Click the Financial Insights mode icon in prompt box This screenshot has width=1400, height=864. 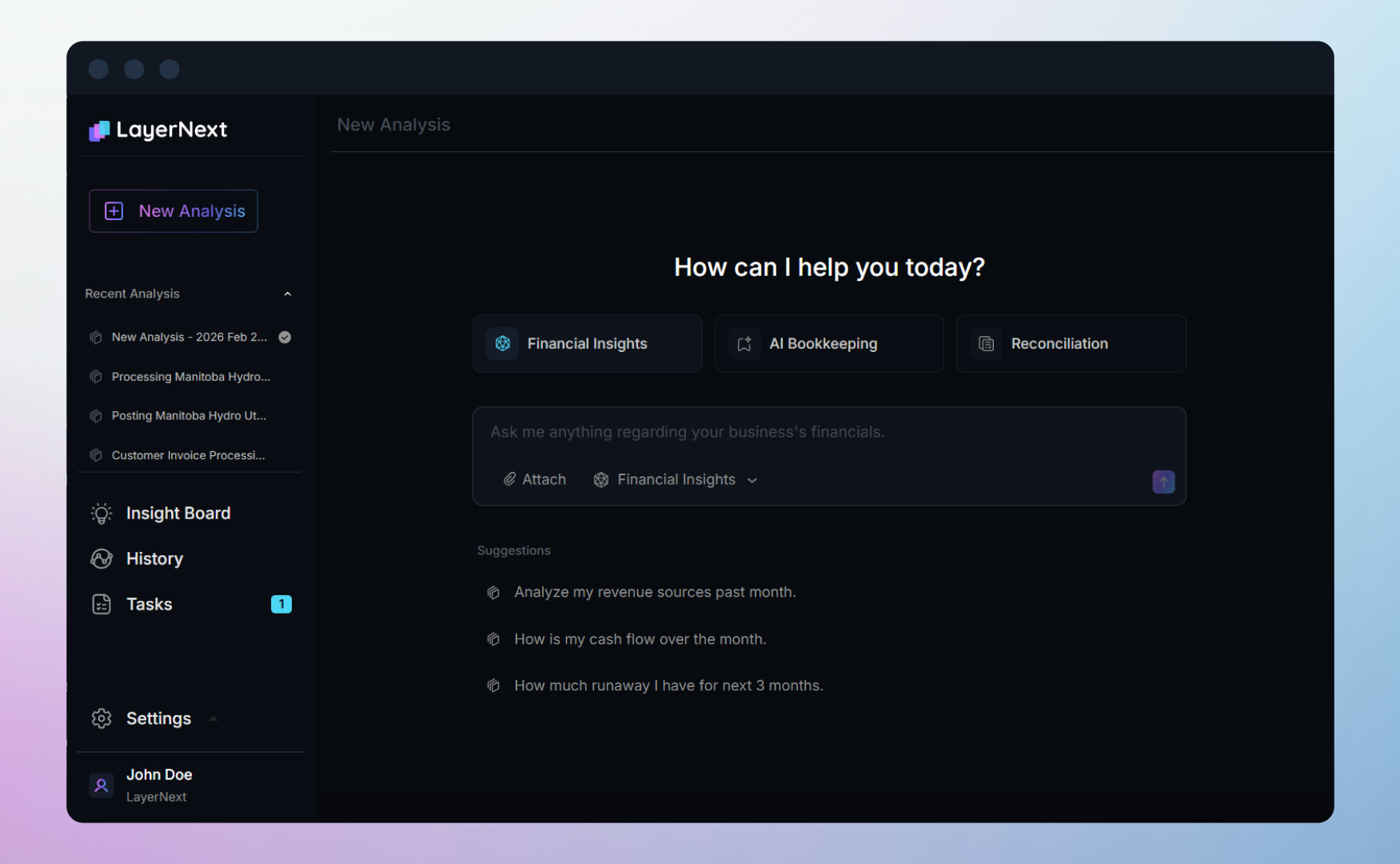601,480
